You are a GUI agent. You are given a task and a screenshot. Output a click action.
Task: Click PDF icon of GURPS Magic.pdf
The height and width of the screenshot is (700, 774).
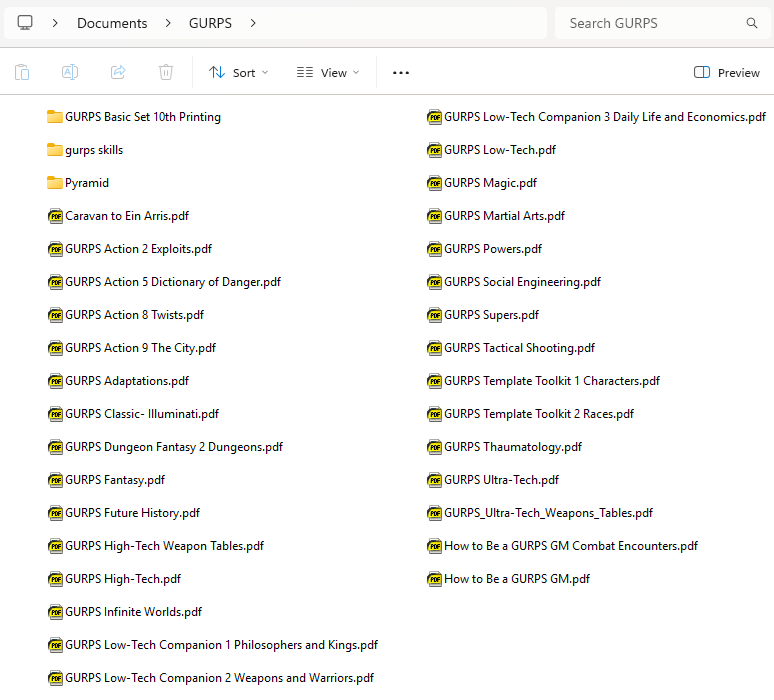coord(434,183)
